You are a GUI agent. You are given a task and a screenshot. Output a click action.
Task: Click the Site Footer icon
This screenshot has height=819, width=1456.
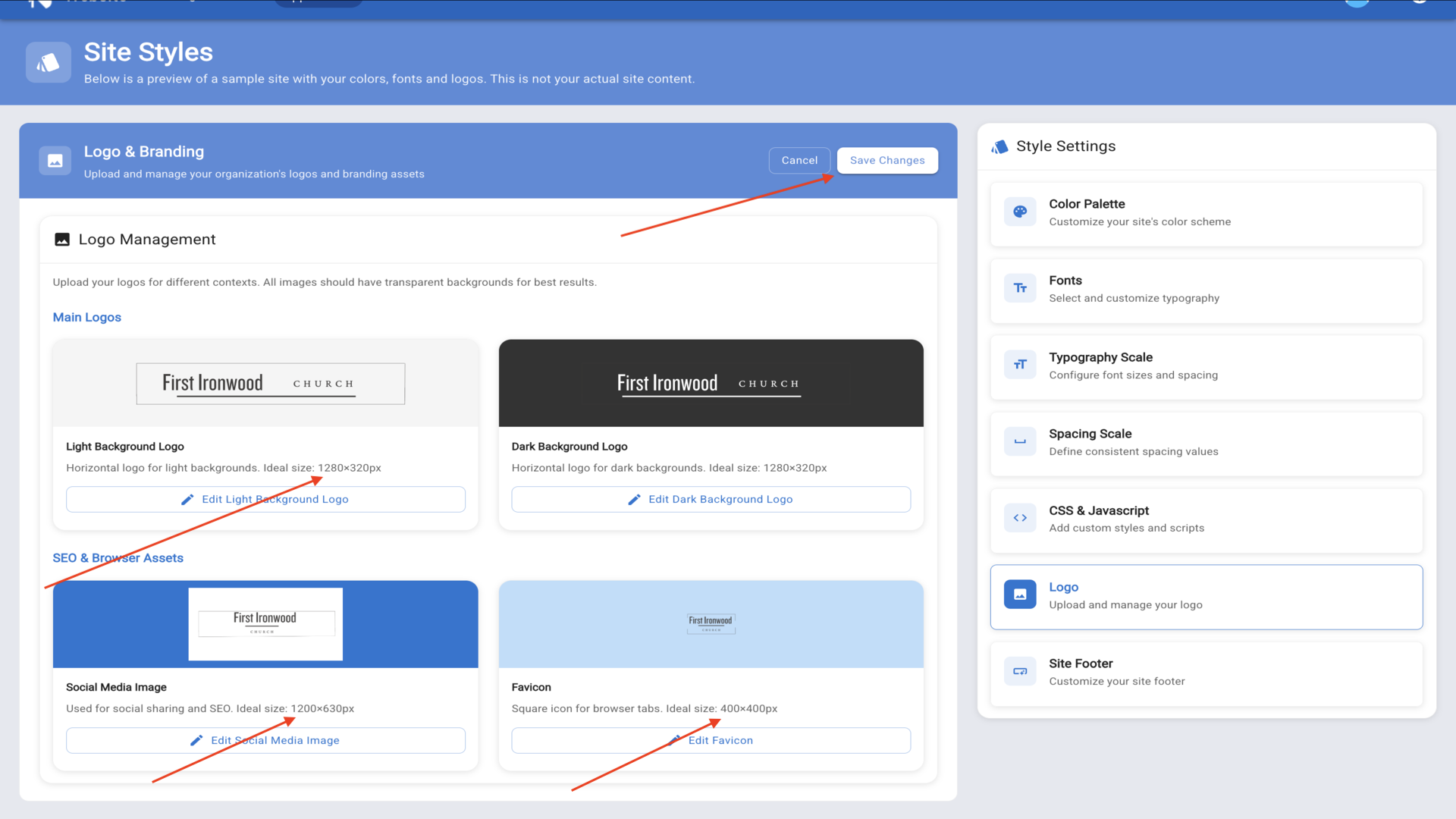coord(1020,672)
